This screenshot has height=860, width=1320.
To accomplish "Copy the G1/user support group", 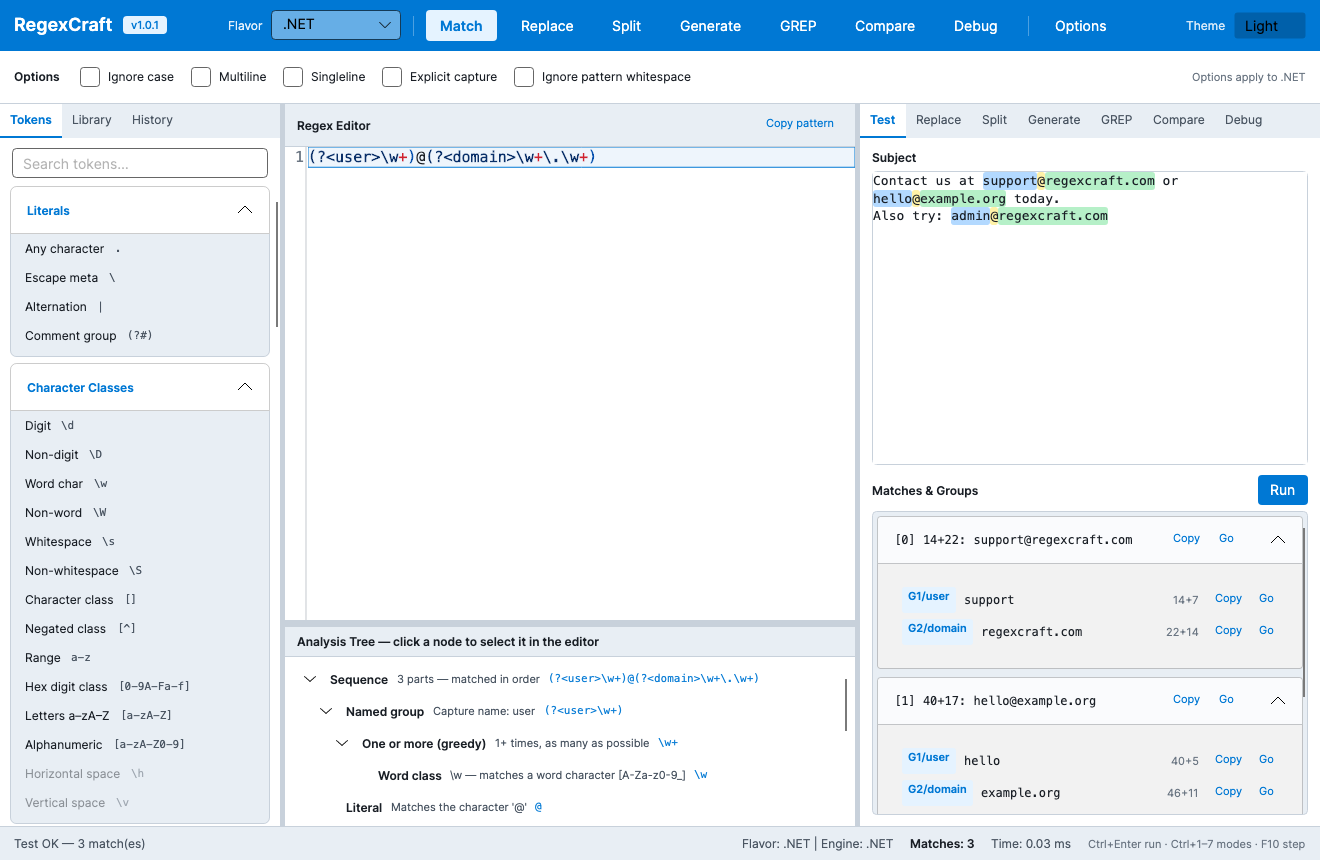I will [x=1228, y=598].
